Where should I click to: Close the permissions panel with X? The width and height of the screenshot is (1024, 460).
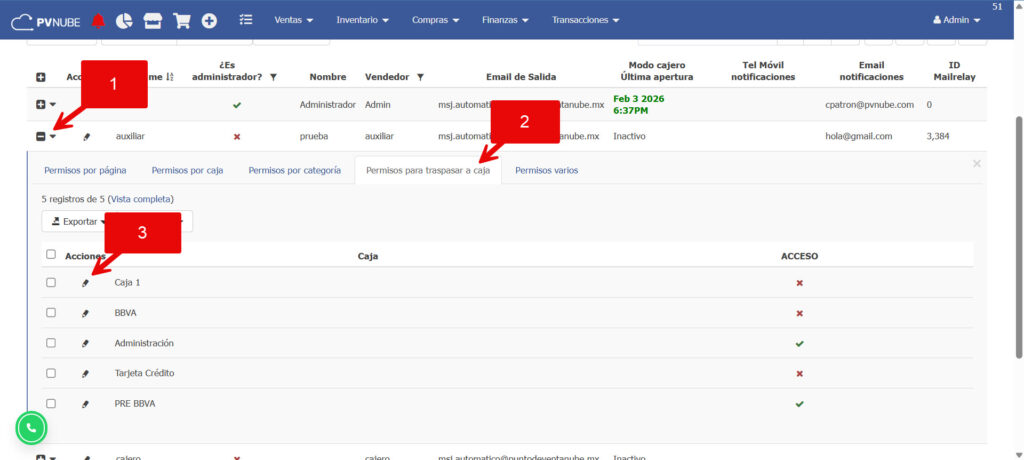click(977, 164)
